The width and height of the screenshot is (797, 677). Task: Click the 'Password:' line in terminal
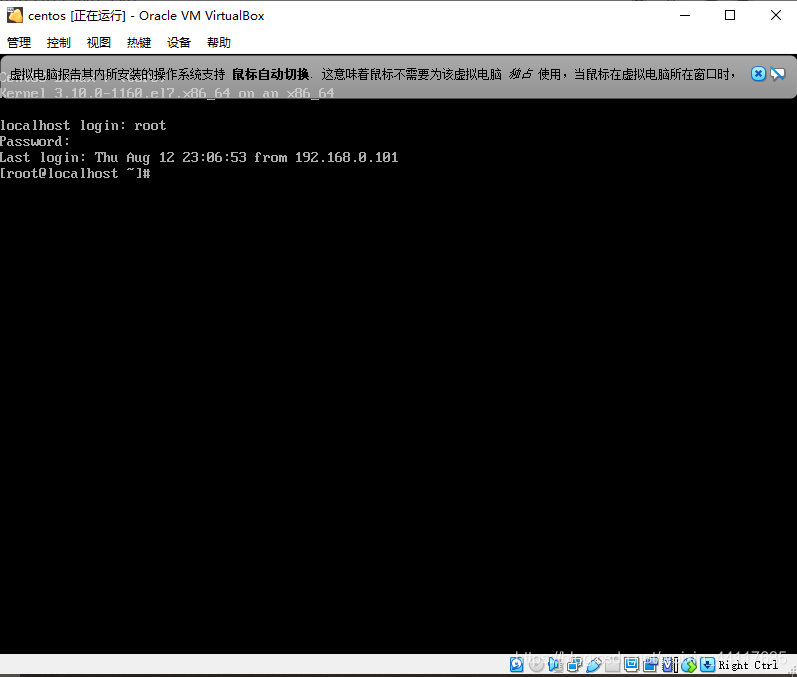click(x=35, y=141)
